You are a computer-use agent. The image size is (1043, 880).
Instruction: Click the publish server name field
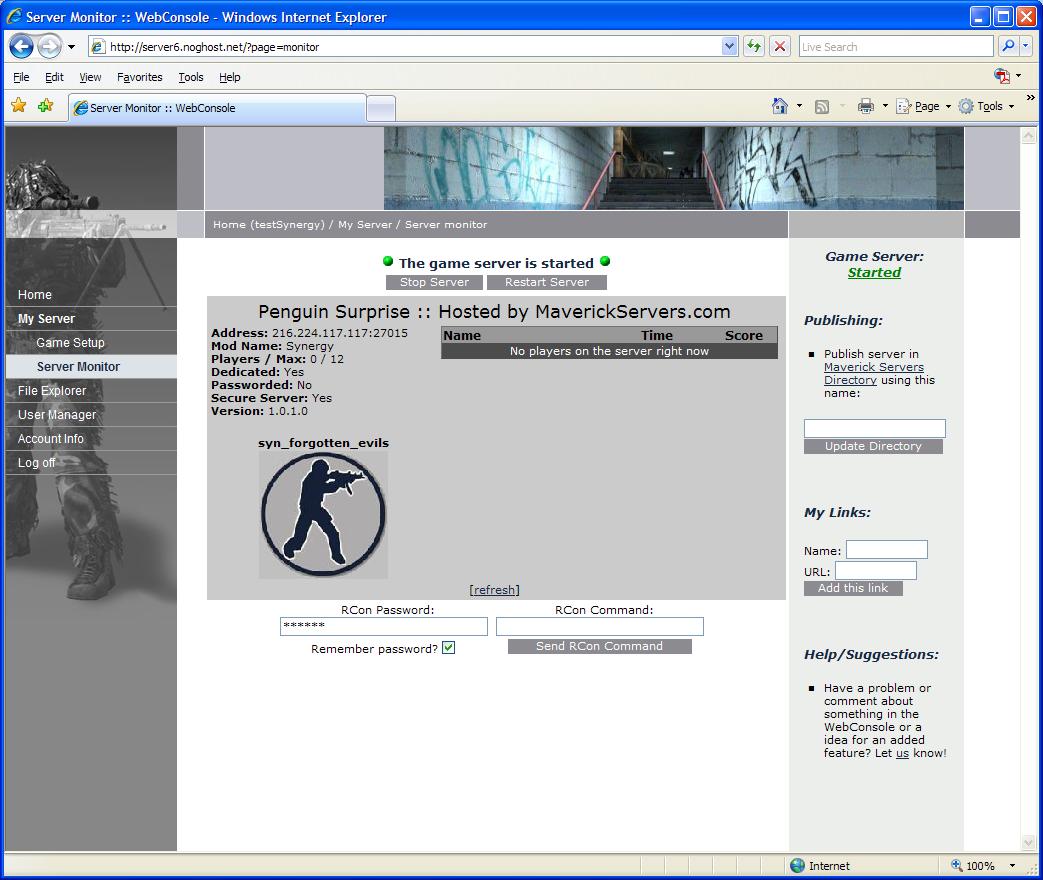coord(874,428)
